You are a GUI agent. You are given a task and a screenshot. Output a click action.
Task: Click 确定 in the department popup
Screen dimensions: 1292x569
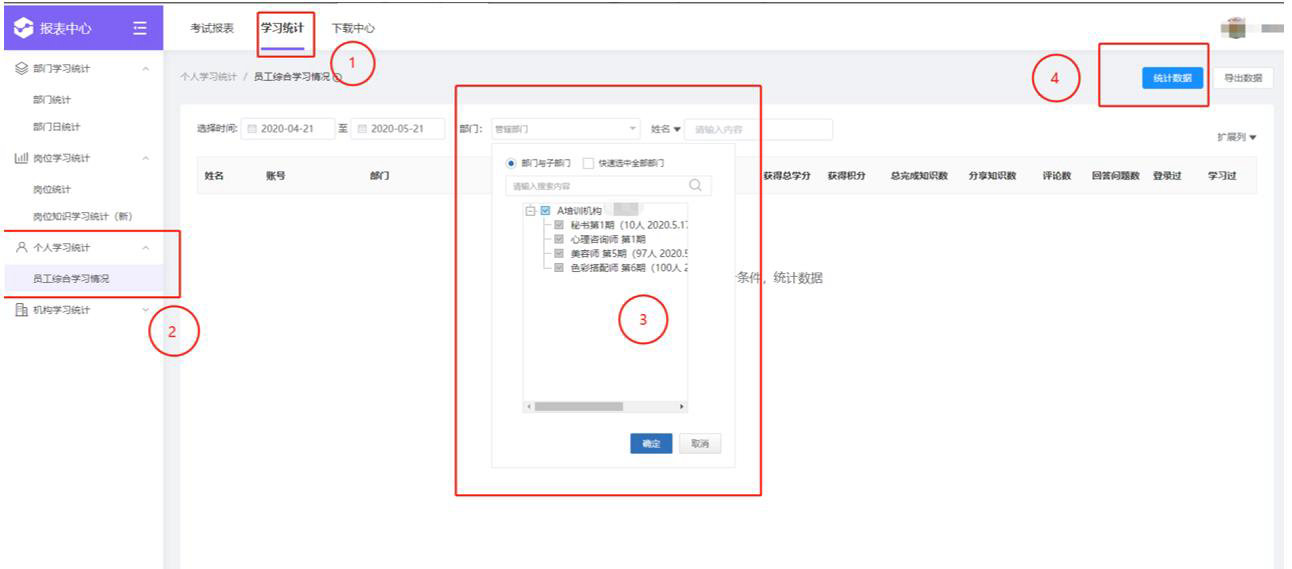click(651, 444)
